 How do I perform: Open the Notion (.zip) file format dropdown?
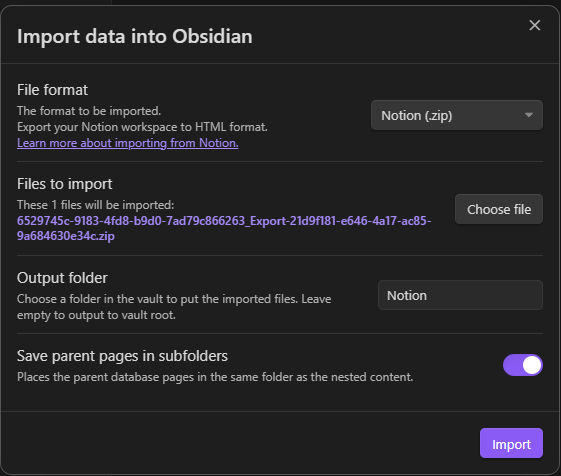pyautogui.click(x=457, y=115)
